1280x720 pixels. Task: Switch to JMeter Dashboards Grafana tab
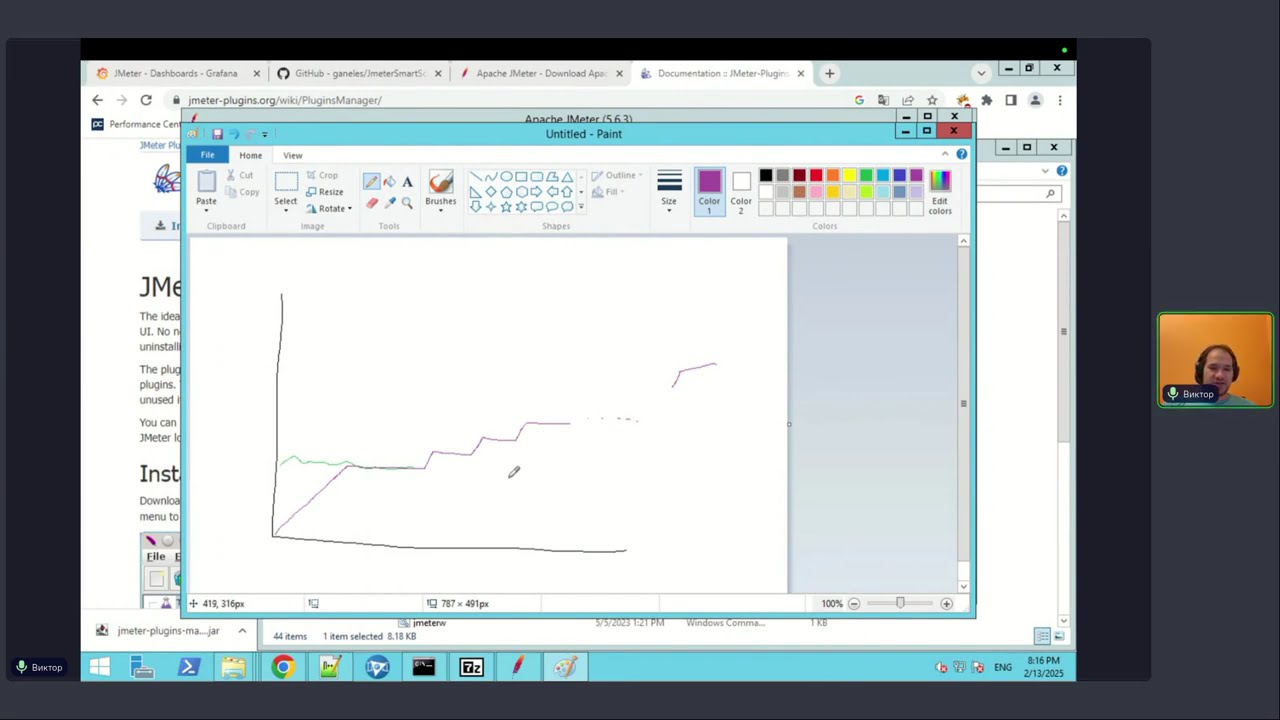[176, 73]
